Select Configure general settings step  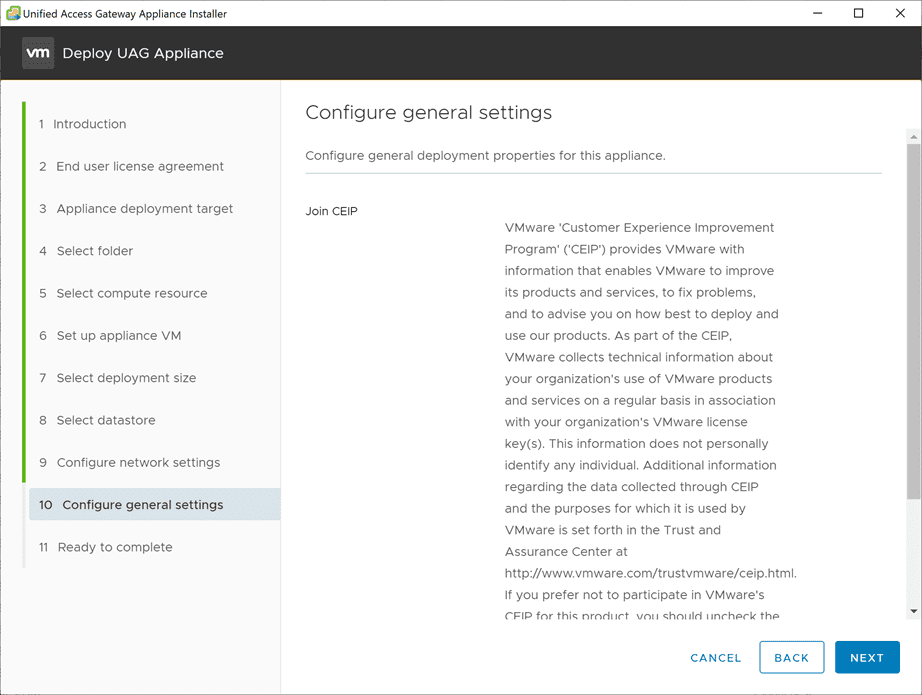(142, 505)
